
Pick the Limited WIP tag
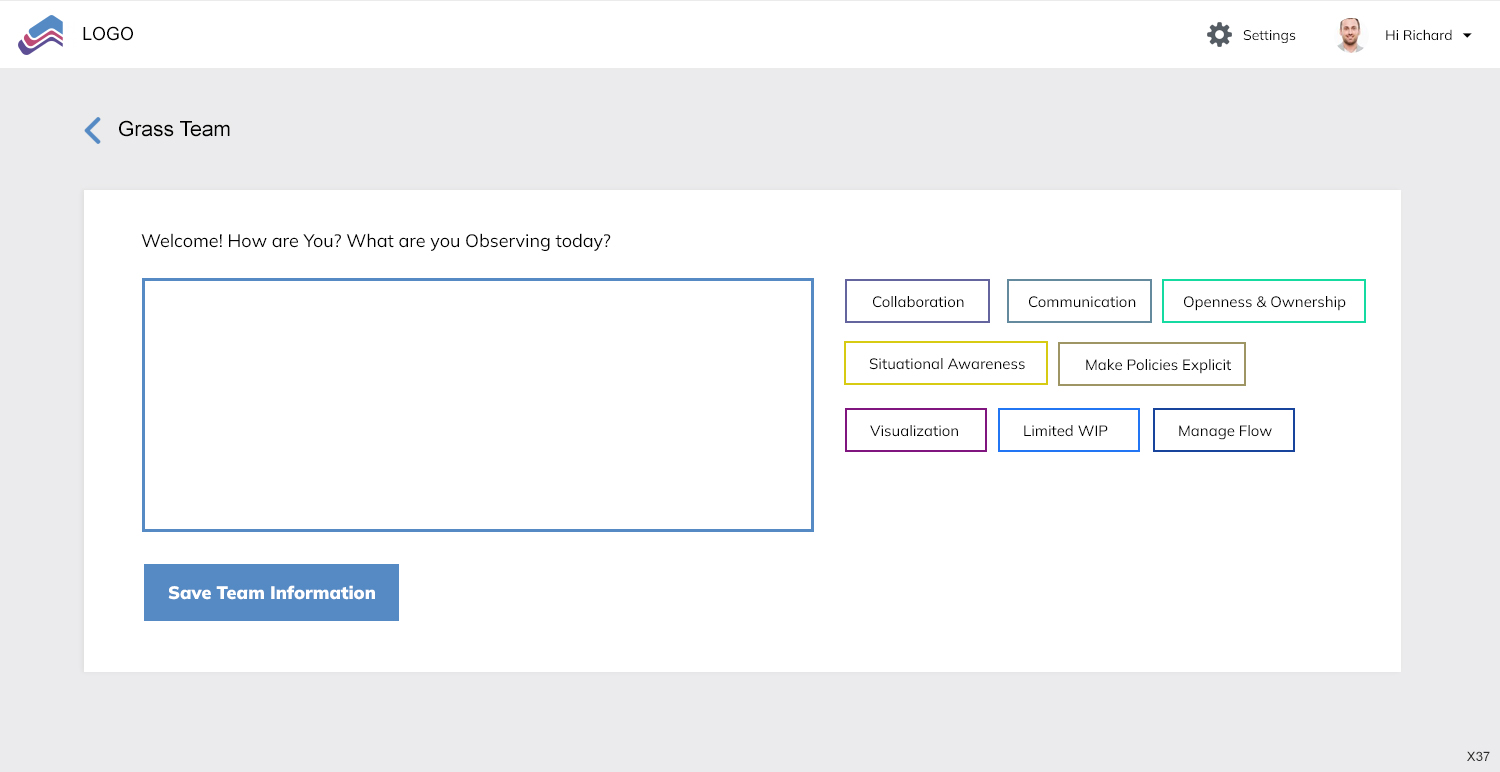click(x=1068, y=430)
